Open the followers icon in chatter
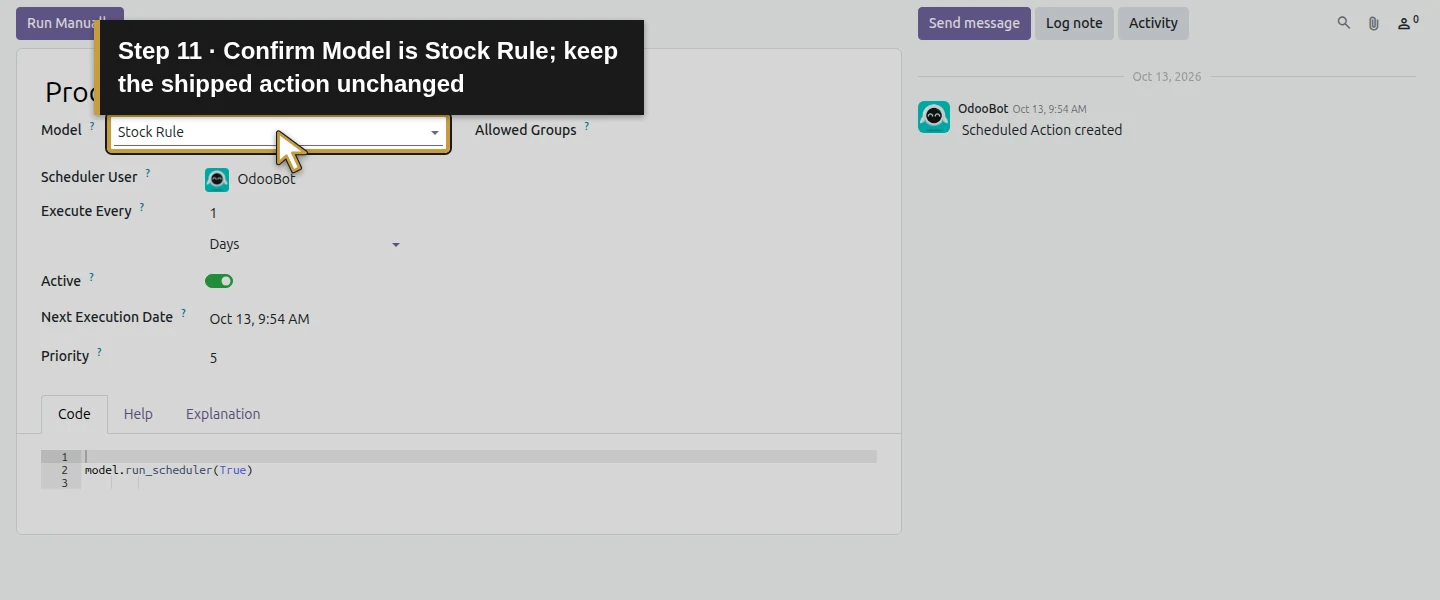The height and width of the screenshot is (600, 1440). tap(1408, 23)
